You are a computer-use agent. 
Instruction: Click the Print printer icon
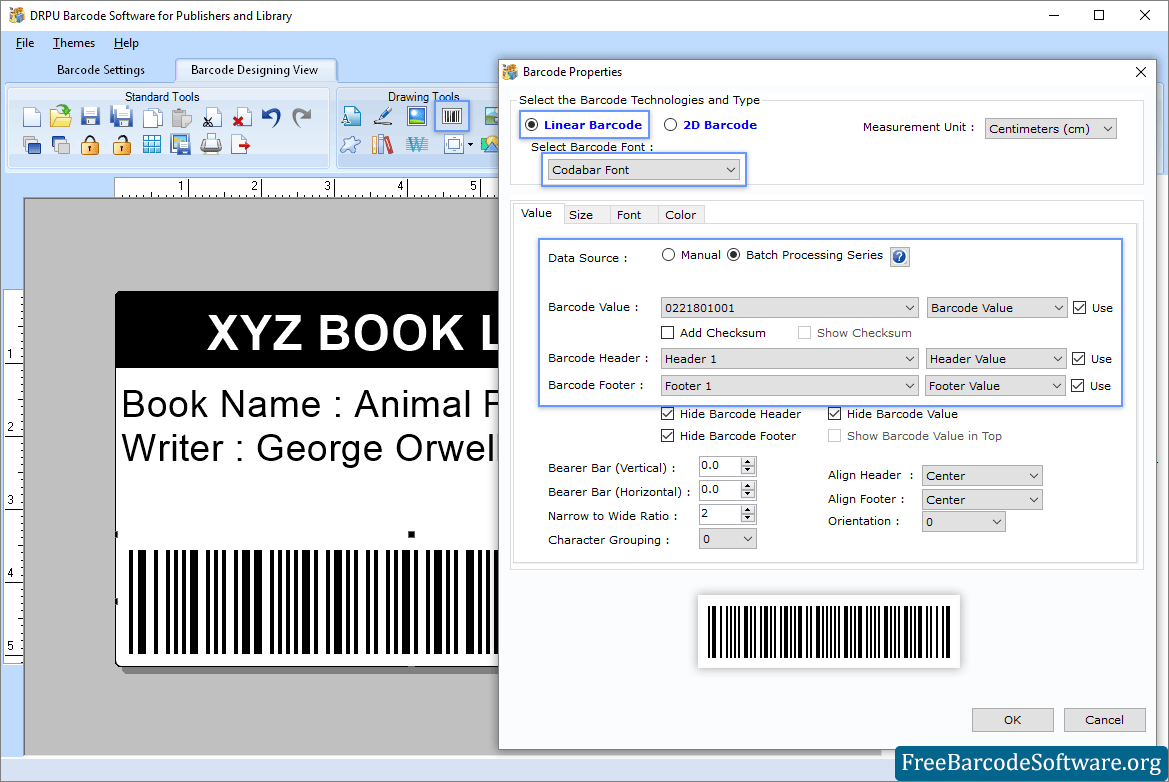[211, 144]
